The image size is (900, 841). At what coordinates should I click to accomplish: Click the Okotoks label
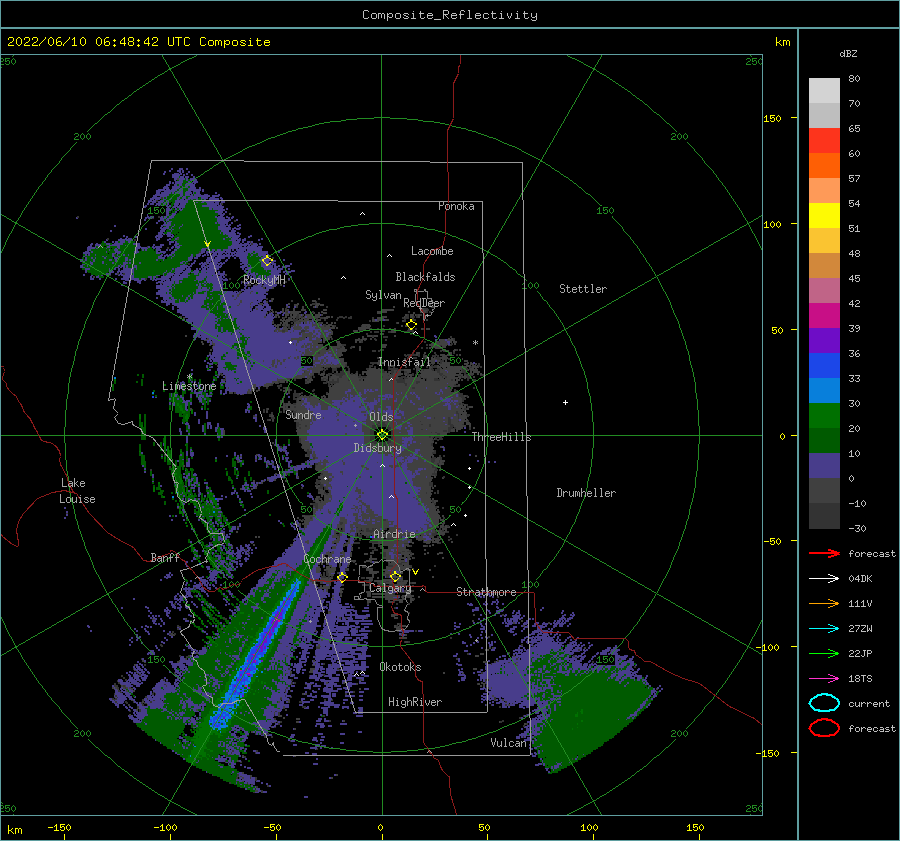tap(400, 667)
